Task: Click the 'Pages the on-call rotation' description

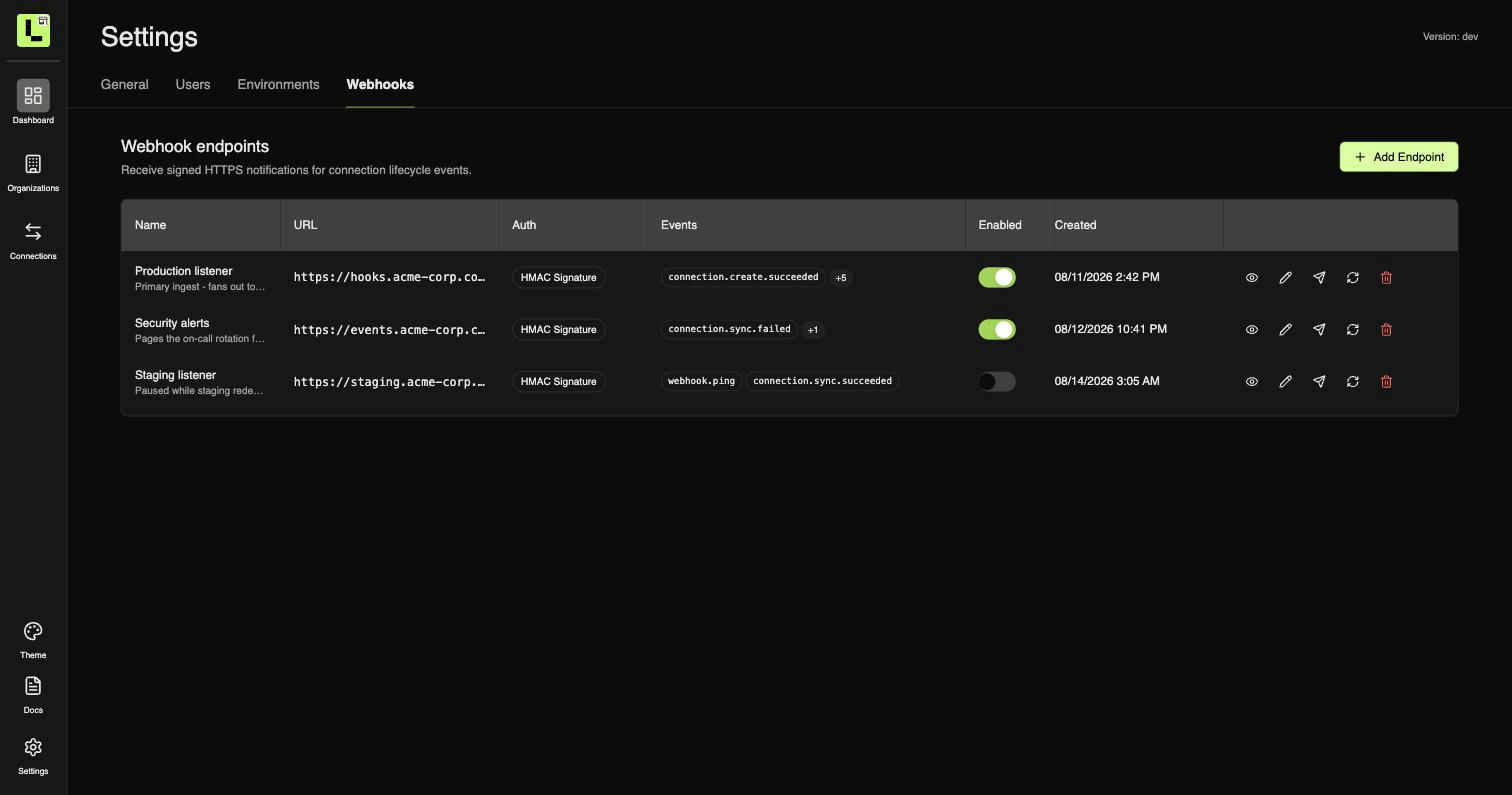Action: [x=200, y=339]
